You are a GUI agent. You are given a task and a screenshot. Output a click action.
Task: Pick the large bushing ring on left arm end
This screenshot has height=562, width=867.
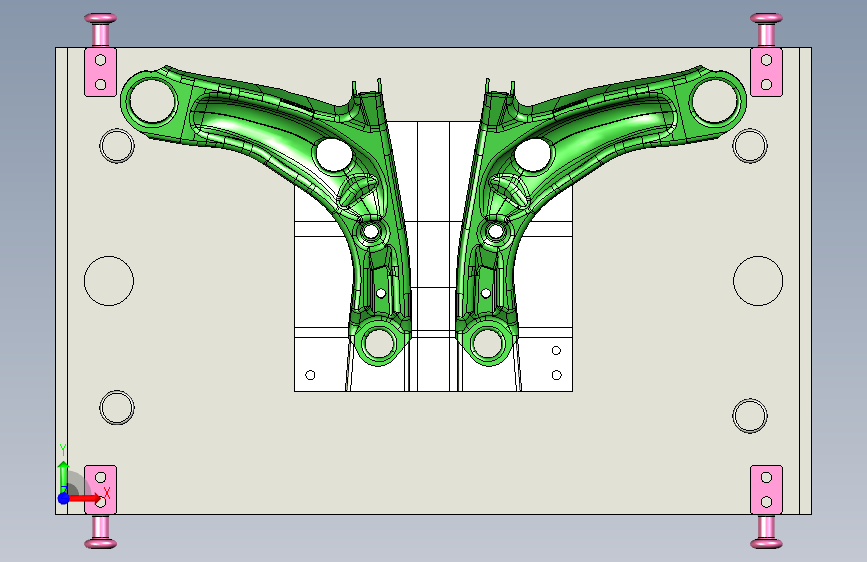click(x=150, y=101)
